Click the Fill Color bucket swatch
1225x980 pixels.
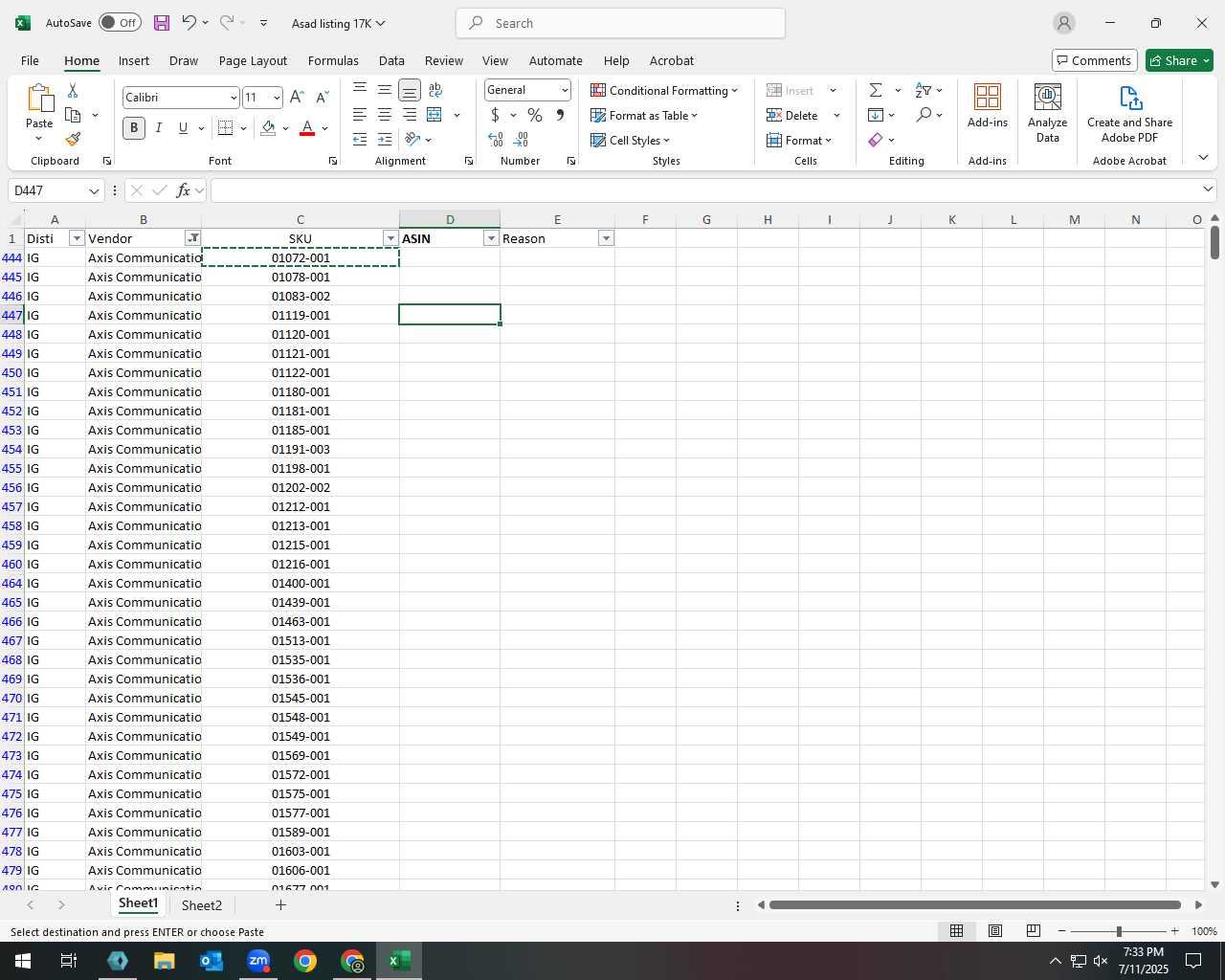(268, 128)
